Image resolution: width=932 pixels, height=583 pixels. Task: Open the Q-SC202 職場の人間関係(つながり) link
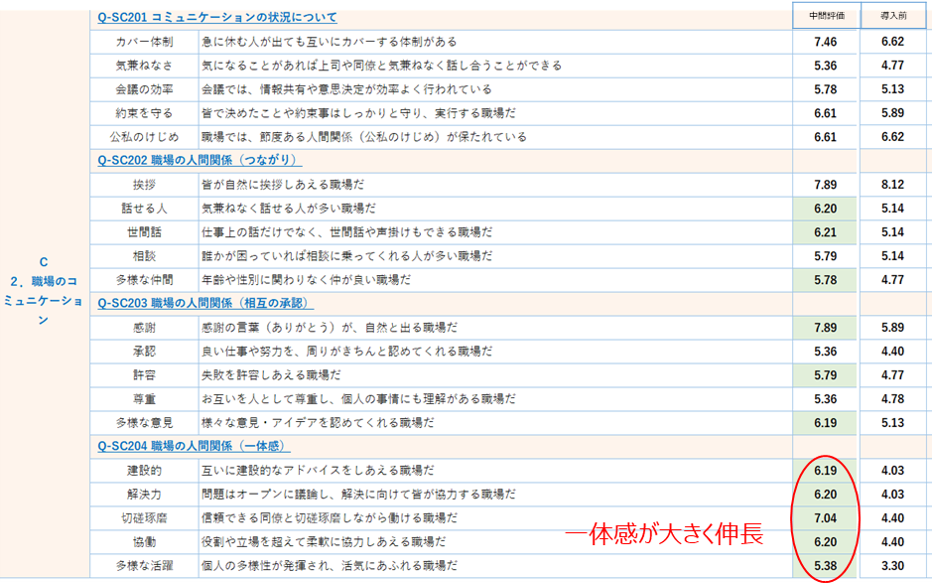point(199,160)
